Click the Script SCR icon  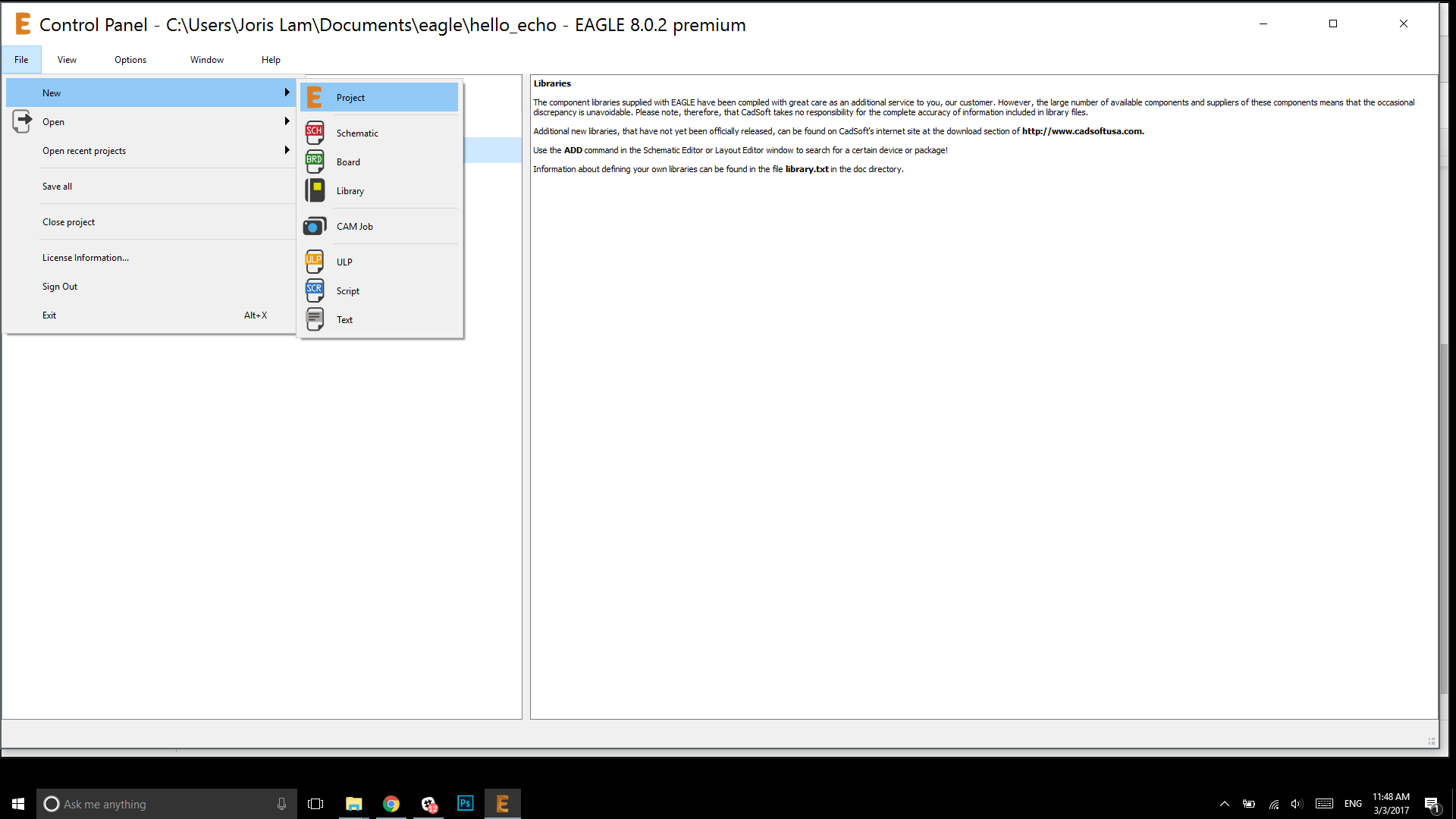pos(315,290)
